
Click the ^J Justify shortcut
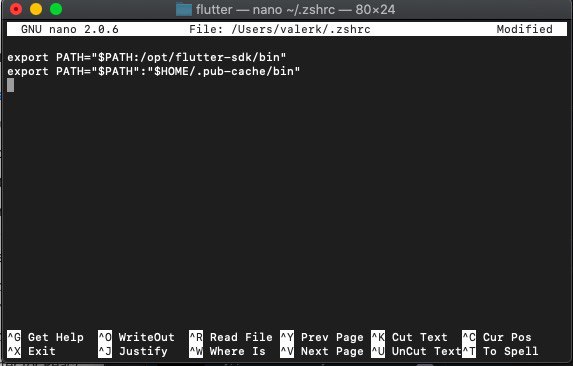click(133, 351)
